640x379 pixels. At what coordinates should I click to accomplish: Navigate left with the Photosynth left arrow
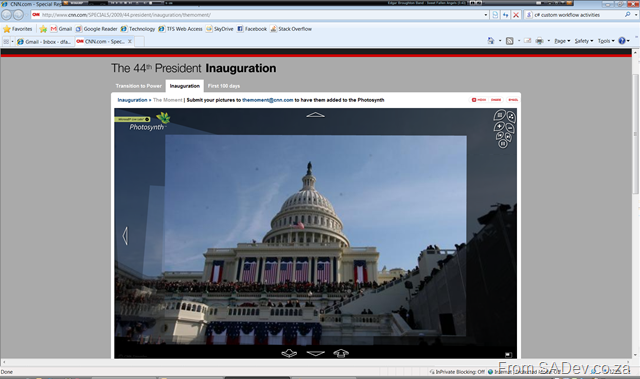pyautogui.click(x=125, y=236)
